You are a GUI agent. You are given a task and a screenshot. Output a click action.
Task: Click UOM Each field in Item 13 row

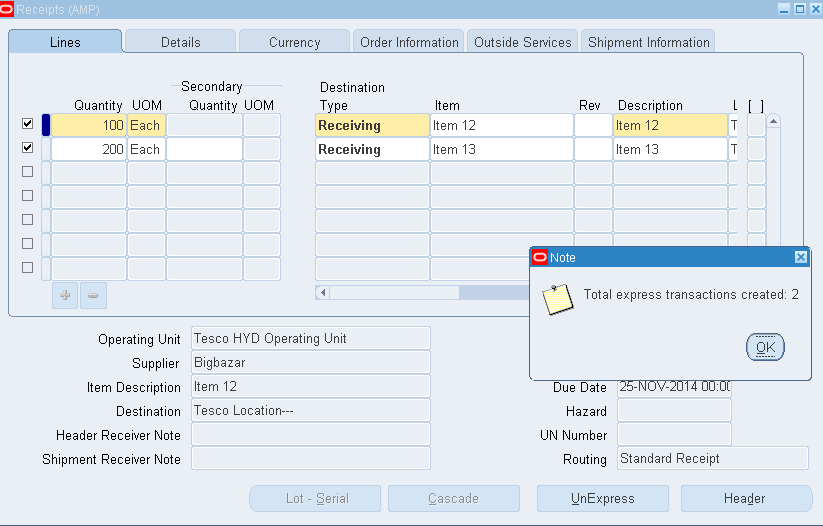coord(146,149)
